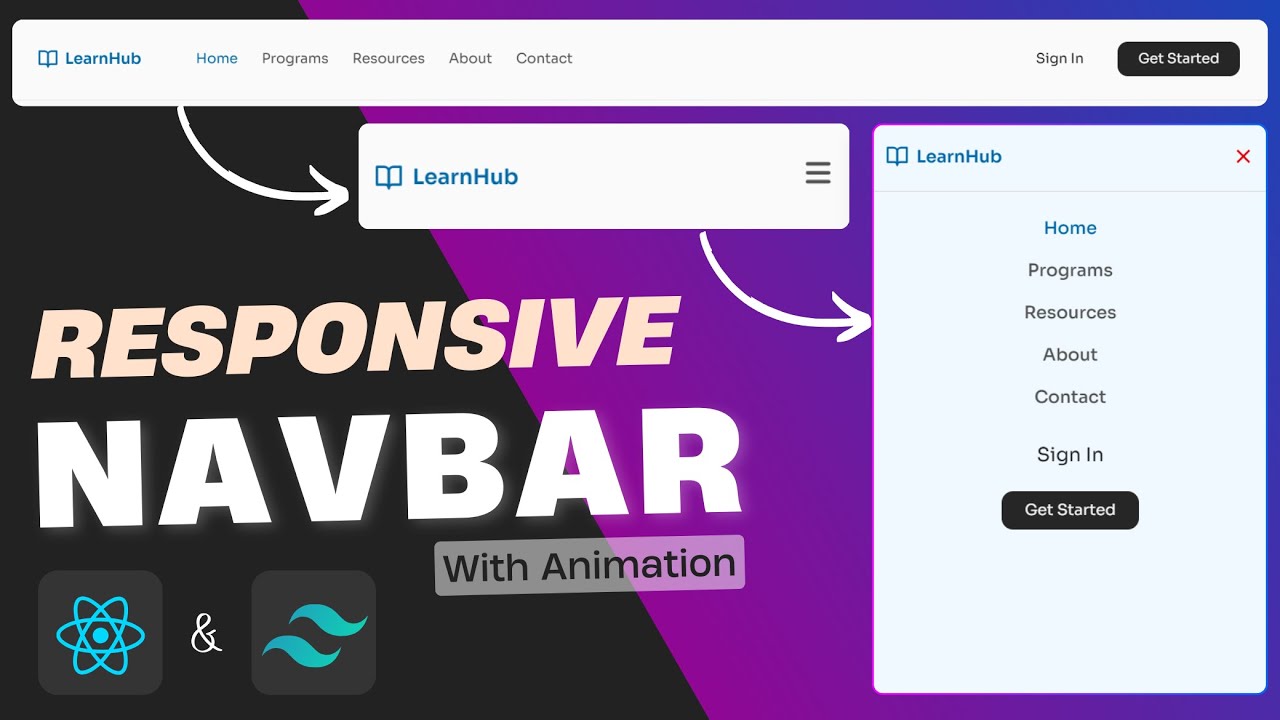Open Programs in the desktop navbar
Viewport: 1280px width, 720px height.
295,59
